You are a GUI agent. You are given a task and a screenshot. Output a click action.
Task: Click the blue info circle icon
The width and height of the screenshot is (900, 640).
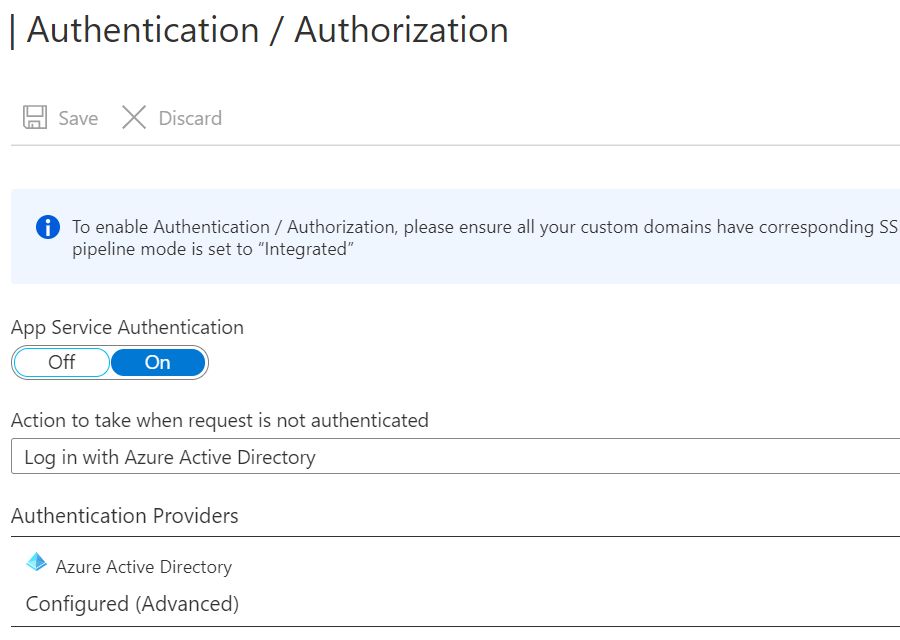pyautogui.click(x=47, y=227)
